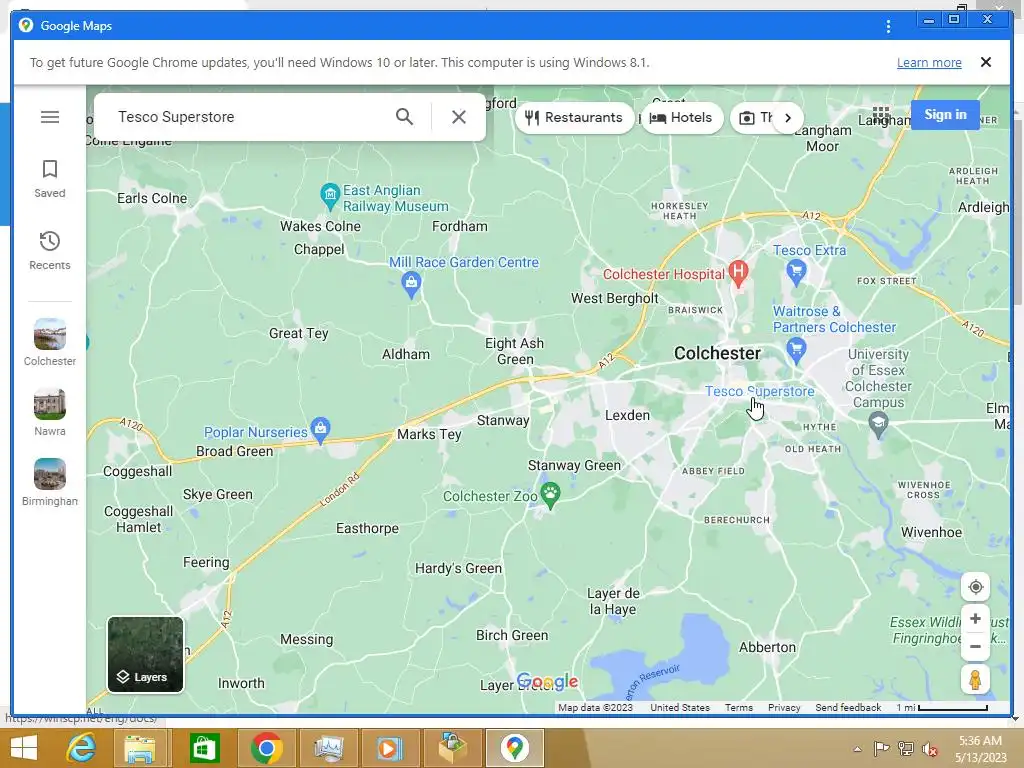Filter map by Hotels
Image resolution: width=1024 pixels, height=768 pixels.
pos(682,118)
